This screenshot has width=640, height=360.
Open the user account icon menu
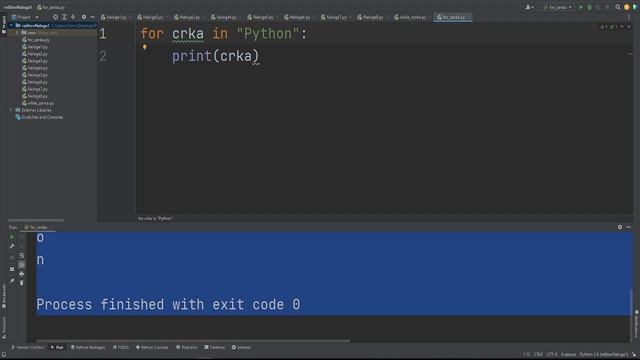point(529,7)
